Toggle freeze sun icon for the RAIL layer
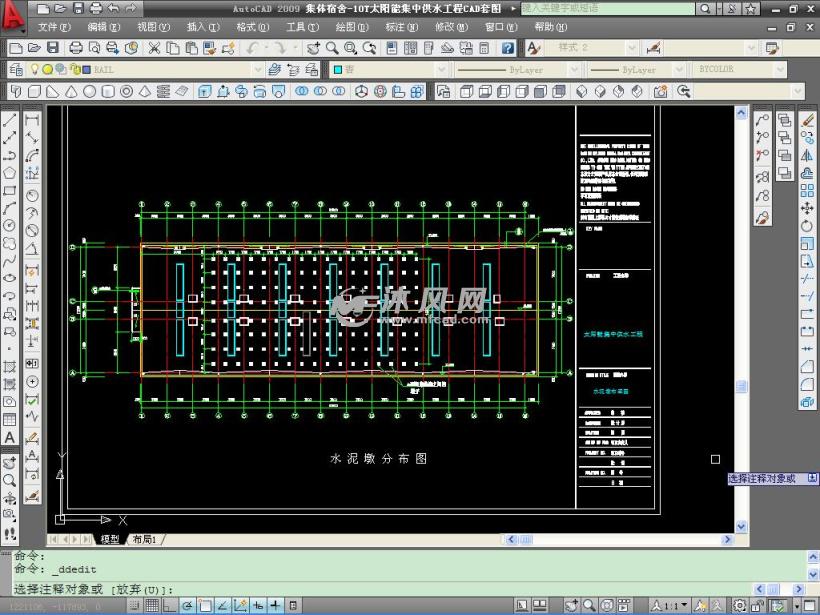Image resolution: width=820 pixels, height=615 pixels. click(x=47, y=69)
